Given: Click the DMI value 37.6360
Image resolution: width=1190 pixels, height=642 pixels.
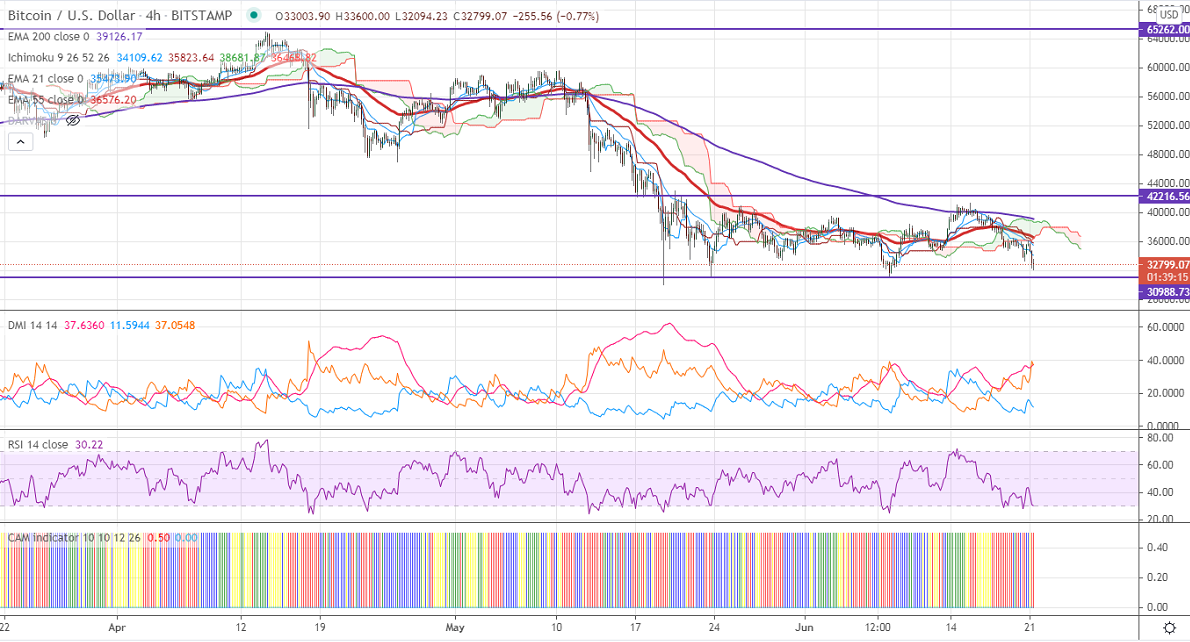Looking at the screenshot, I should [x=84, y=325].
